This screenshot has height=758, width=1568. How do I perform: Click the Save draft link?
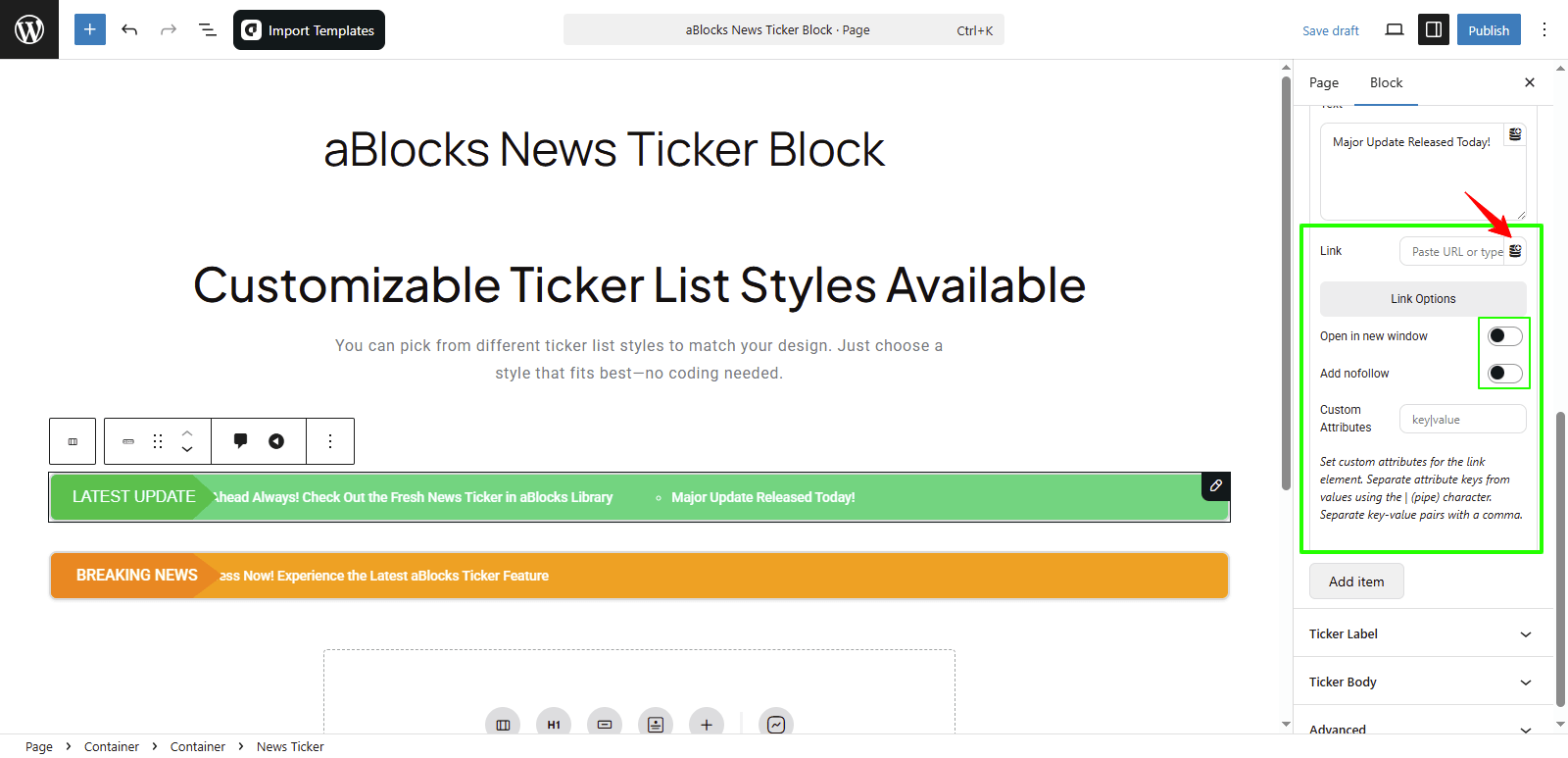pos(1330,30)
